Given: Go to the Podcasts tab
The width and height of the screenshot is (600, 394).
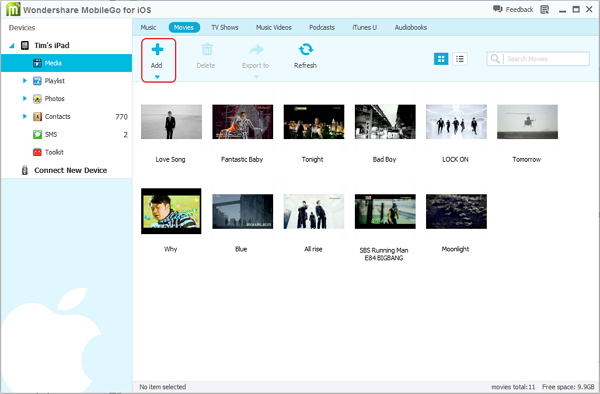Looking at the screenshot, I should pos(322,28).
